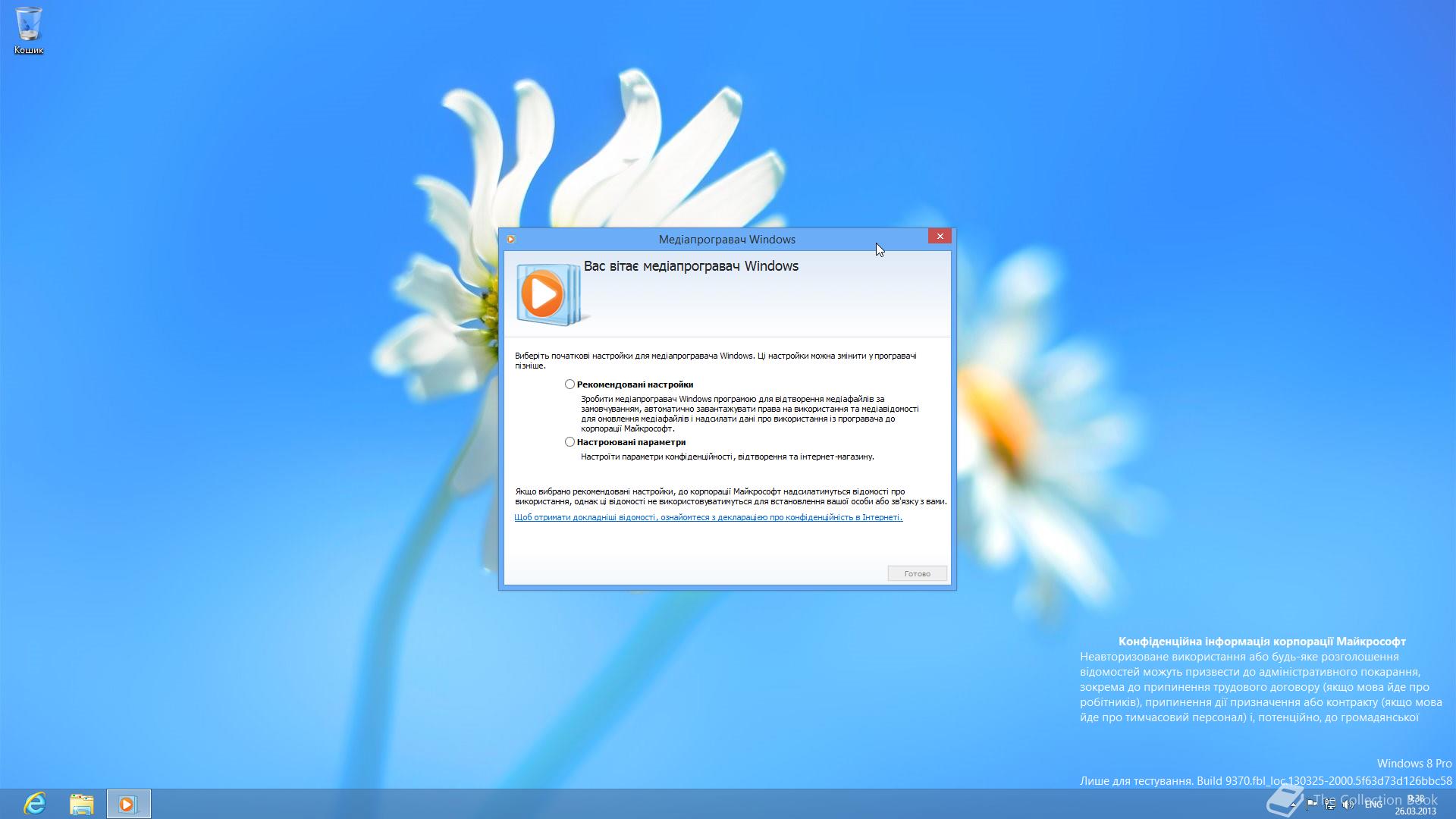This screenshot has height=819, width=1456.
Task: Click the Настроїти параметри конфіденційності description text
Action: tap(727, 457)
